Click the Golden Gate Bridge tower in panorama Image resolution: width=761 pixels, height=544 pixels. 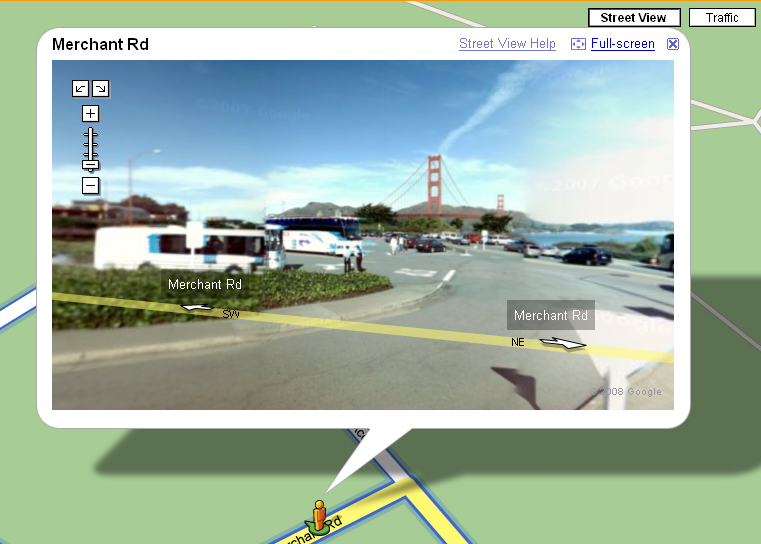(434, 184)
